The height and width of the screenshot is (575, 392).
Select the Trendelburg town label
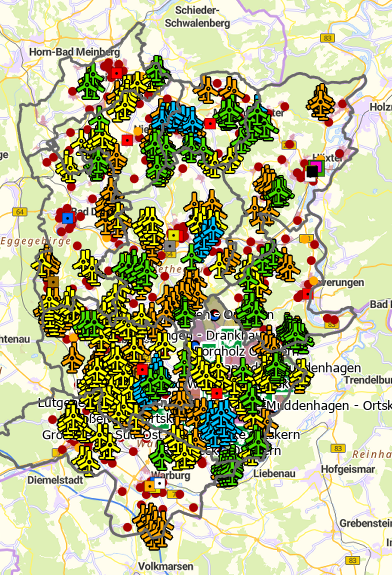point(368,380)
